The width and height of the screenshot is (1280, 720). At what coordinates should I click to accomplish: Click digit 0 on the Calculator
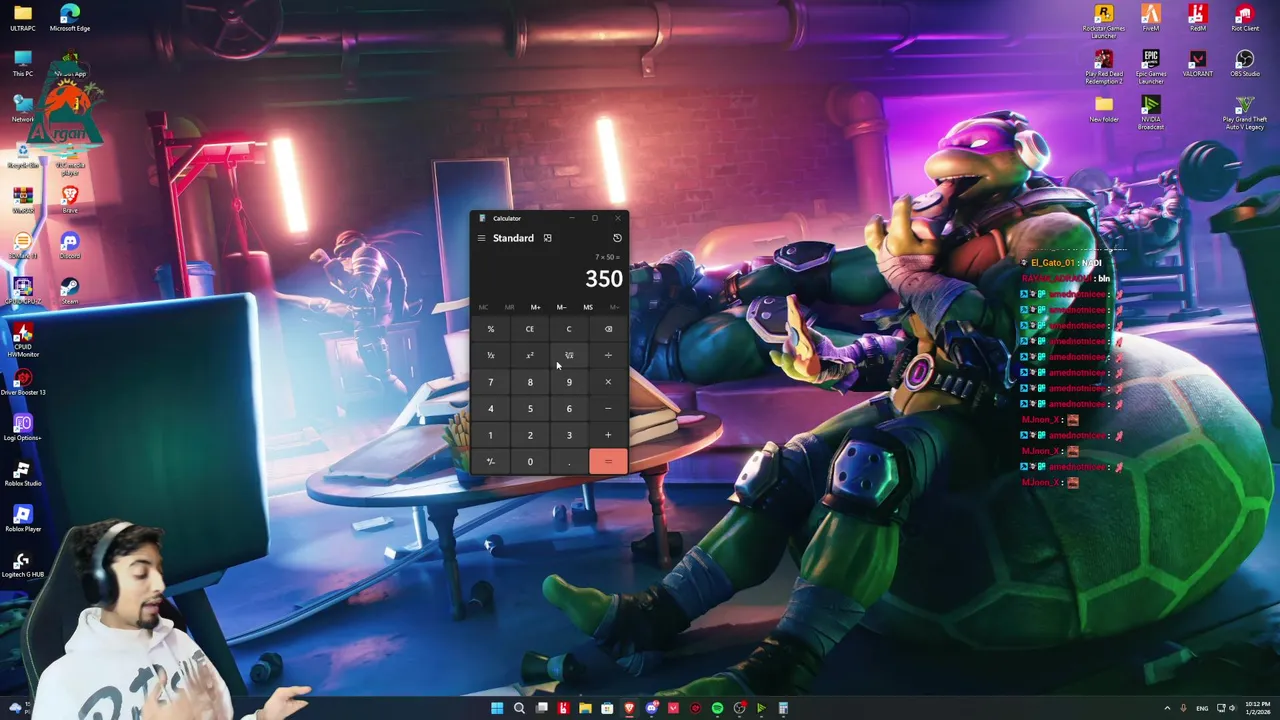click(x=530, y=461)
